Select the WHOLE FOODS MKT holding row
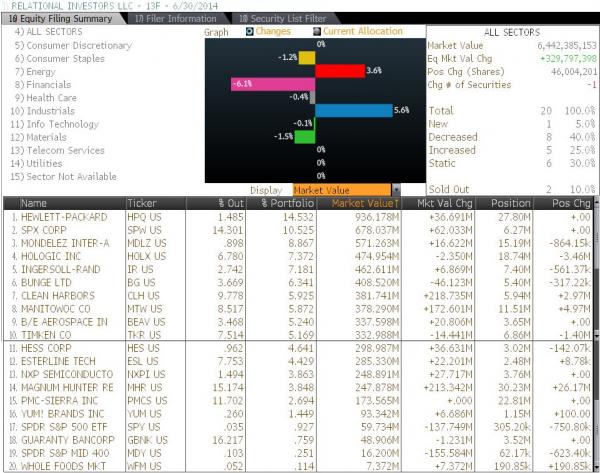Viewport: 600px width, 473px height. point(298,466)
